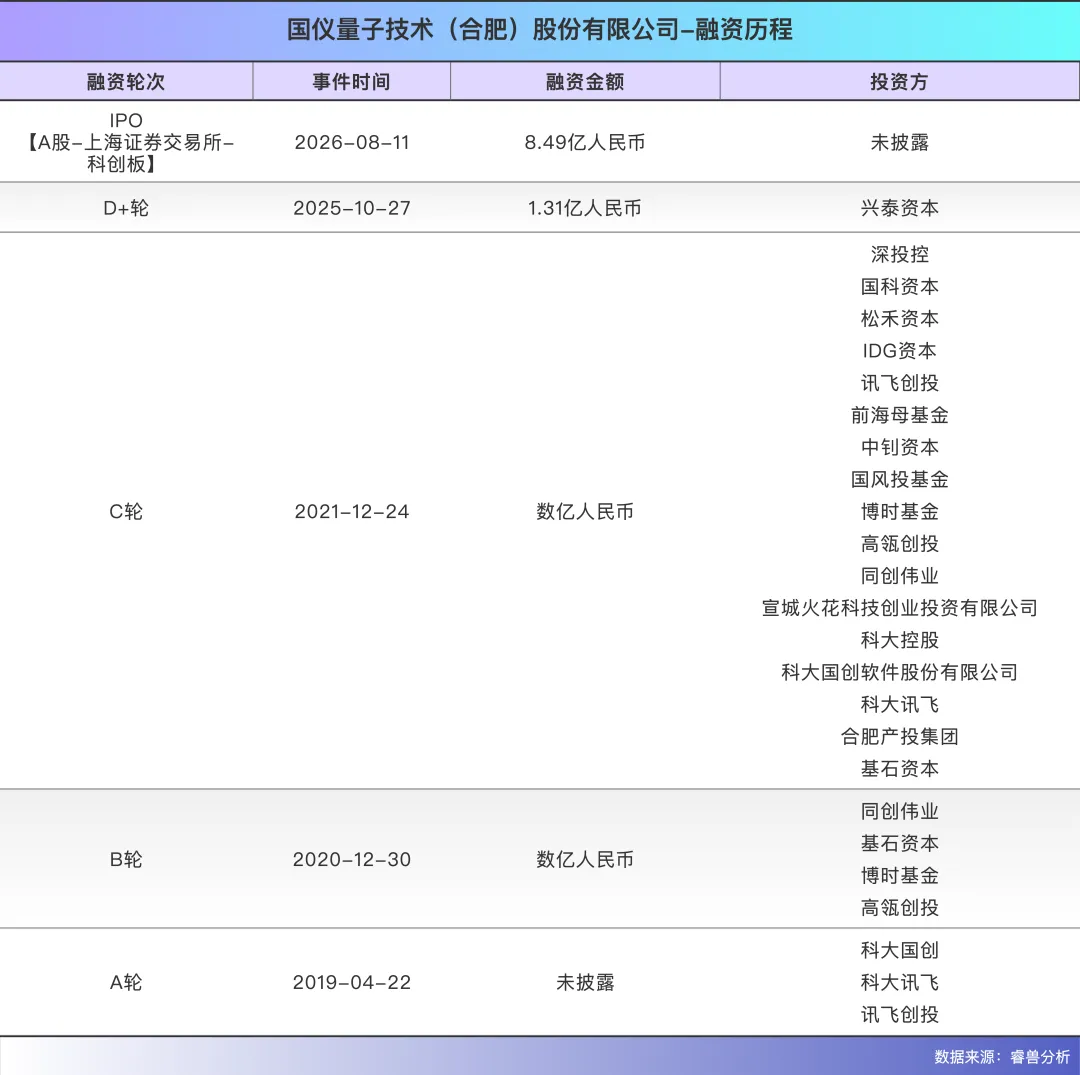Click 未披露 investor in the IPO row
The image size is (1080, 1075).
click(900, 143)
